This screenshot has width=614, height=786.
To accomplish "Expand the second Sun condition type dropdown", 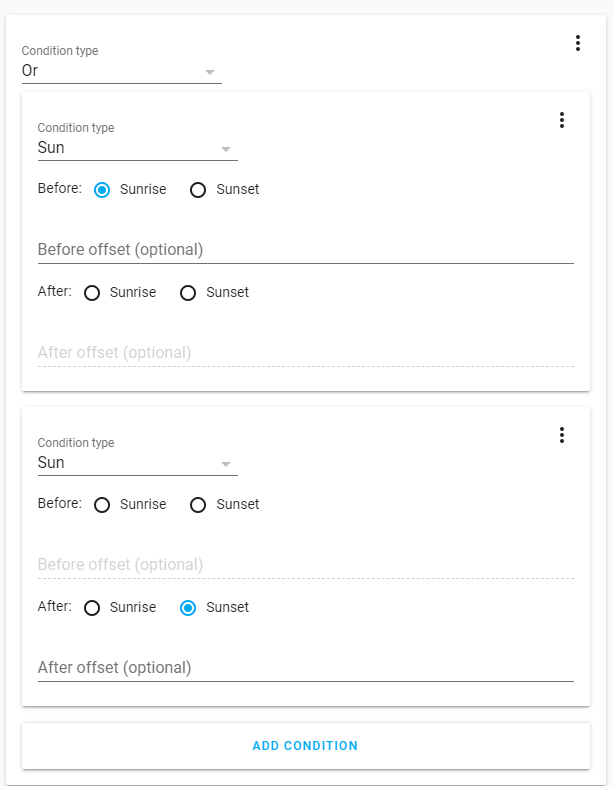I will [x=225, y=464].
